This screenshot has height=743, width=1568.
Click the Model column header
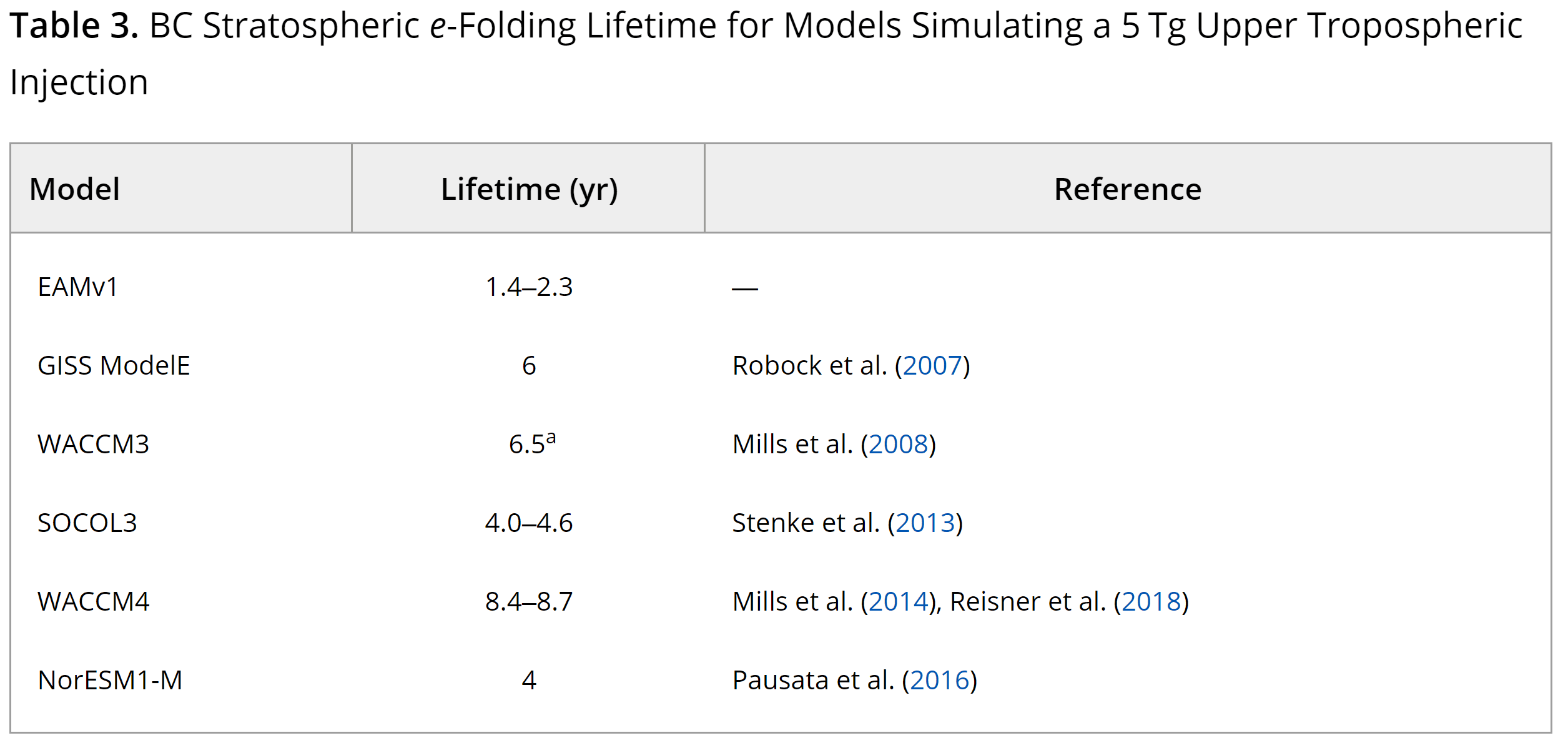click(x=75, y=189)
